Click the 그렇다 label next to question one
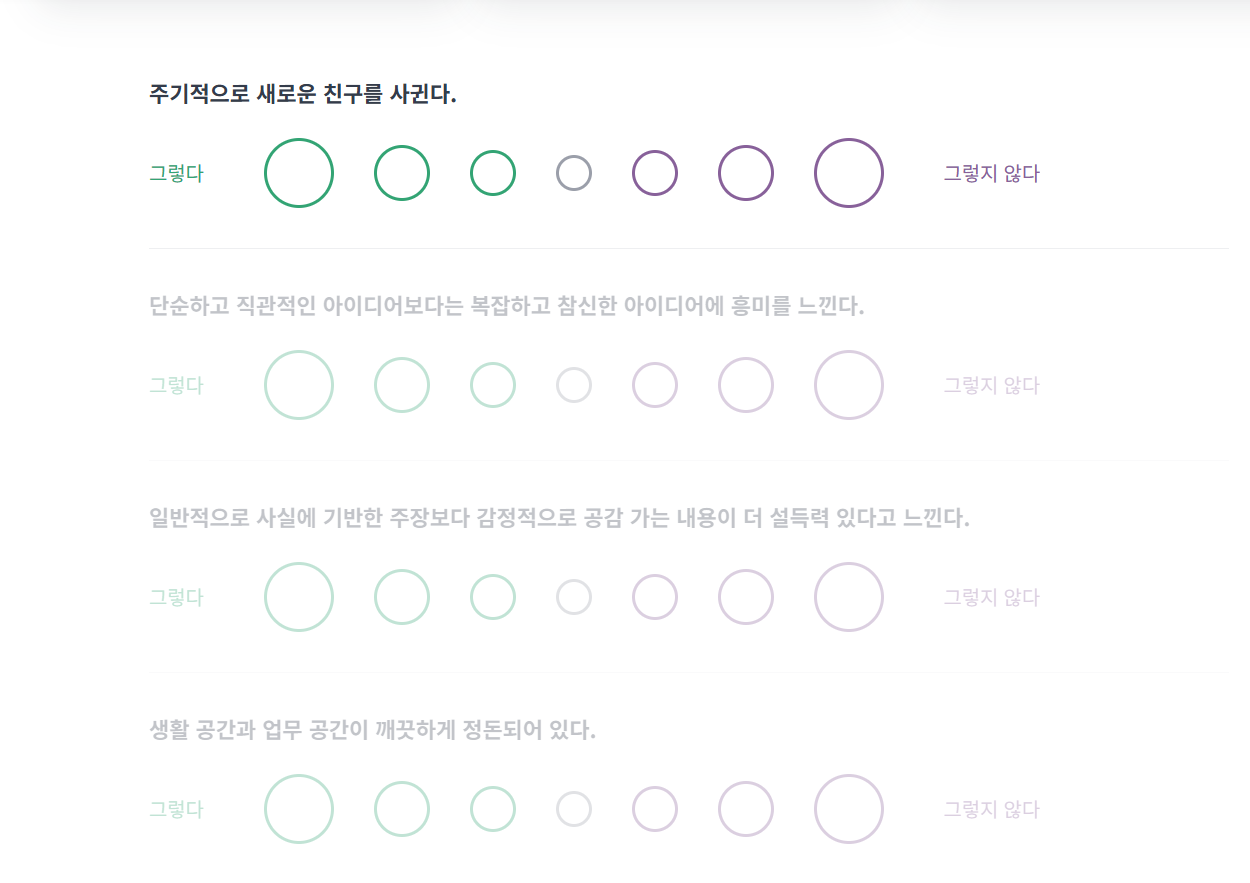This screenshot has height=883, width=1250. [175, 172]
